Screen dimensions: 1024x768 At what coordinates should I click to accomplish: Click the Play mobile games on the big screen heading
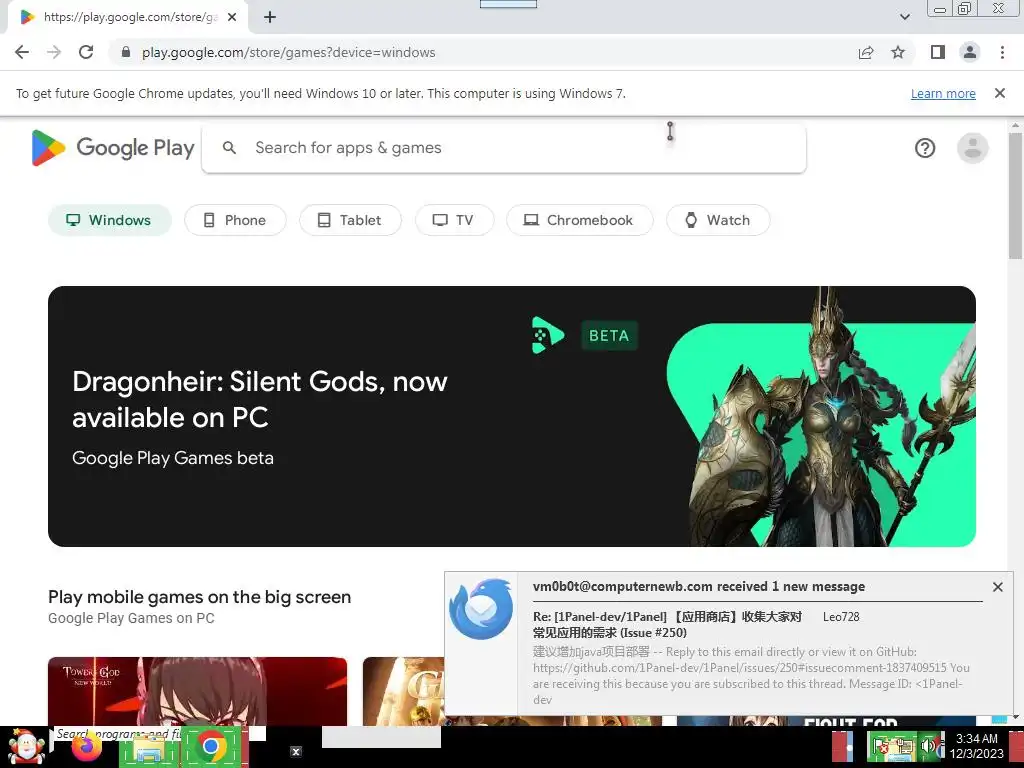(x=199, y=597)
